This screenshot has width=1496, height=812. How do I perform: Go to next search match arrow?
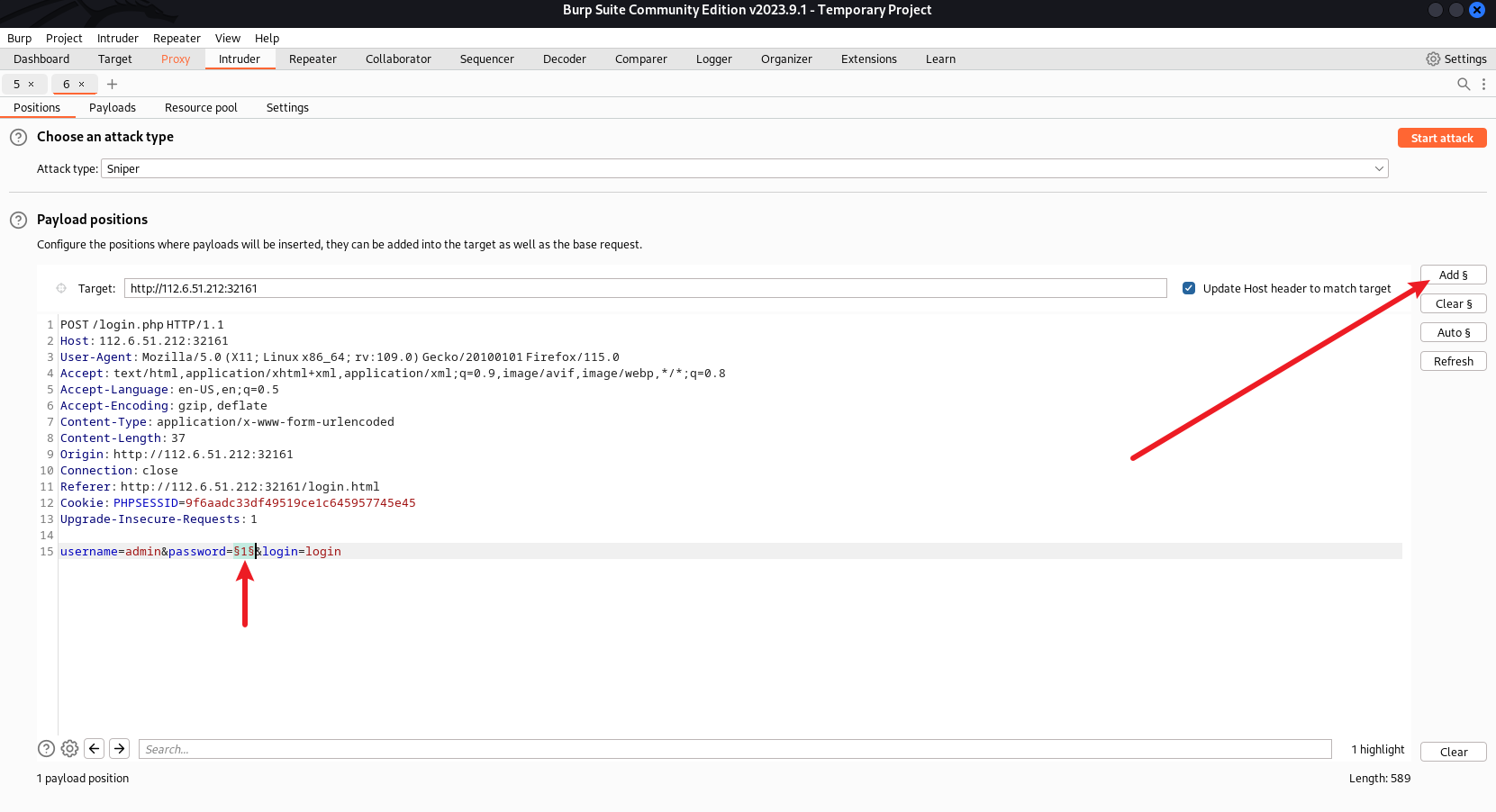[x=120, y=748]
